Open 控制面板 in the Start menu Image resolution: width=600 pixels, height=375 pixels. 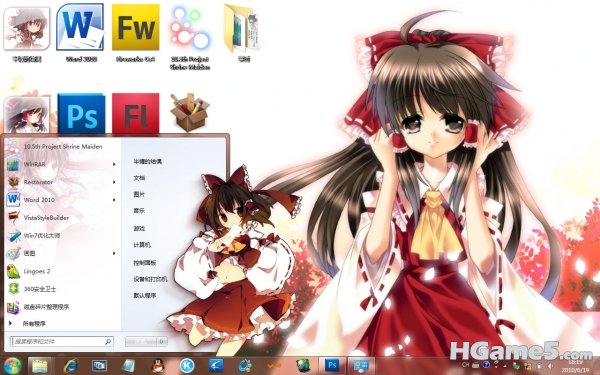tap(145, 262)
